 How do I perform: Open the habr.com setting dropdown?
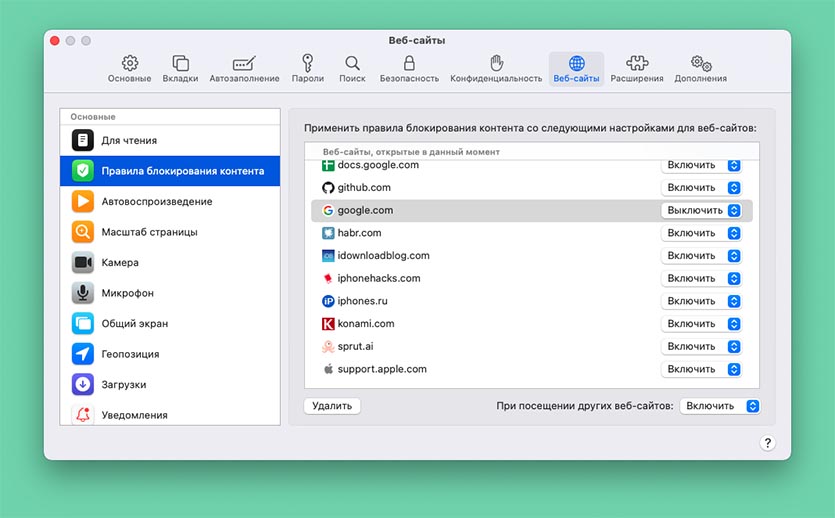coord(701,233)
